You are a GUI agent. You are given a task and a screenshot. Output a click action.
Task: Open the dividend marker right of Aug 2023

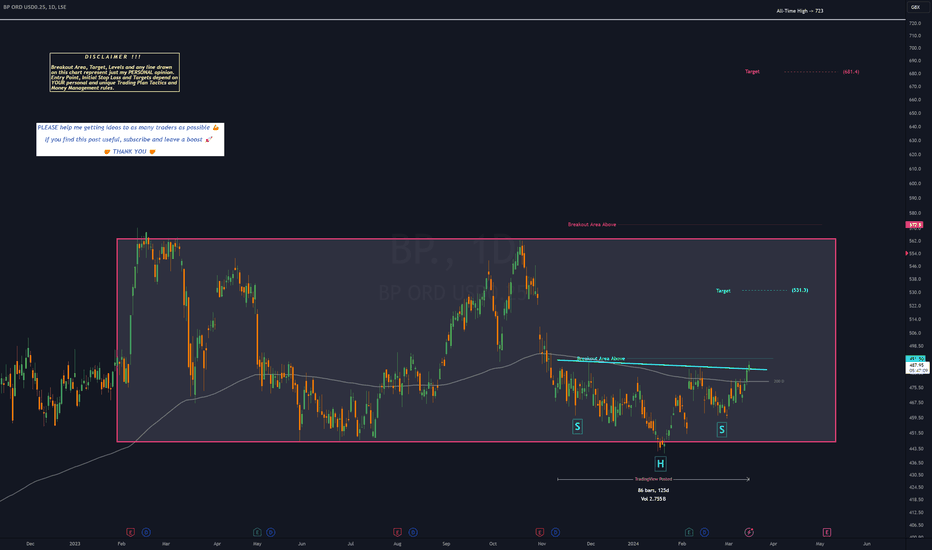click(x=413, y=532)
